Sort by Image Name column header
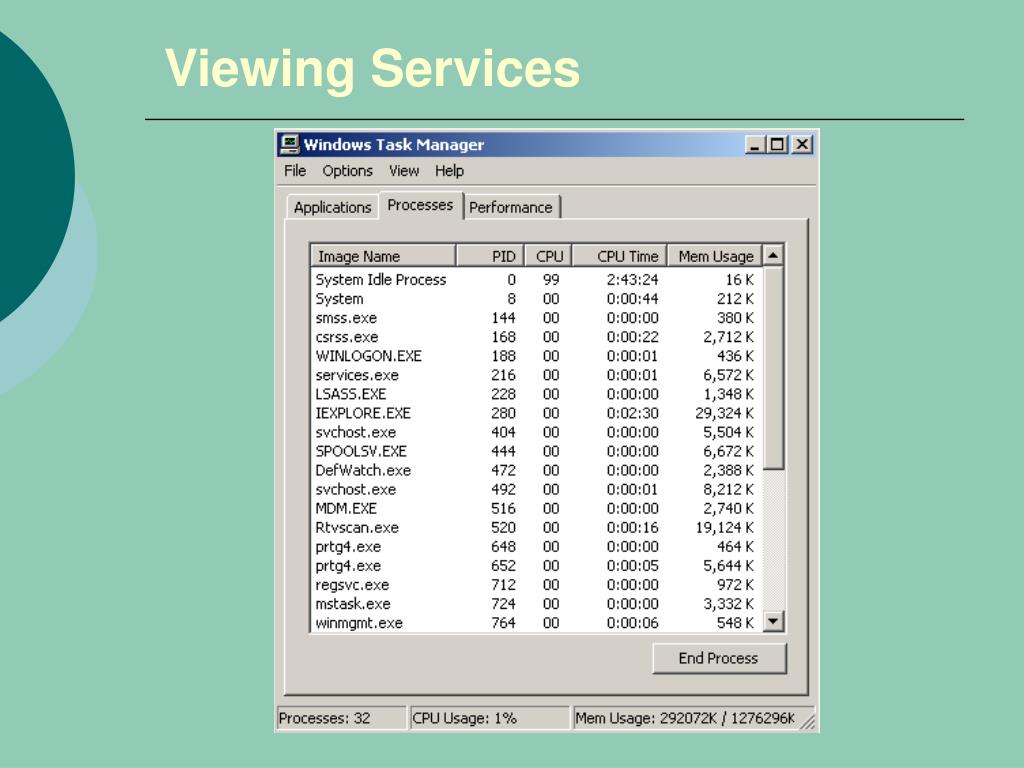Screen dimensions: 1024x768 383,256
